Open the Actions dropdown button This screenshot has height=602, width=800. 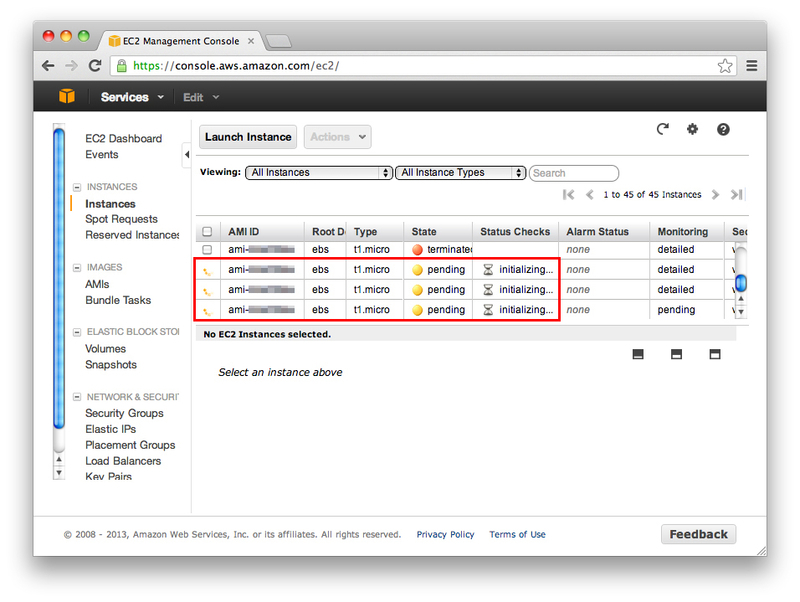click(x=338, y=137)
